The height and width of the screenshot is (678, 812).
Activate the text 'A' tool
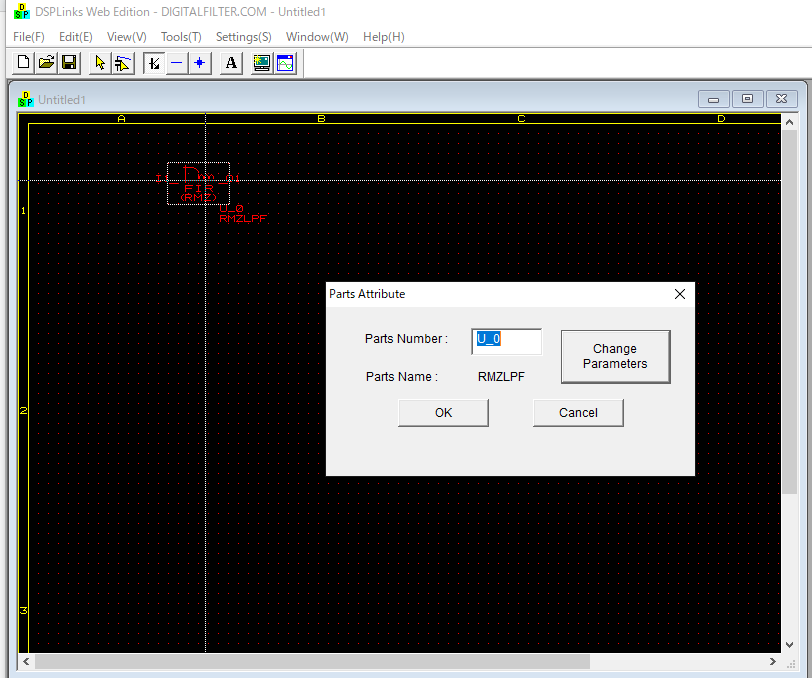click(231, 63)
